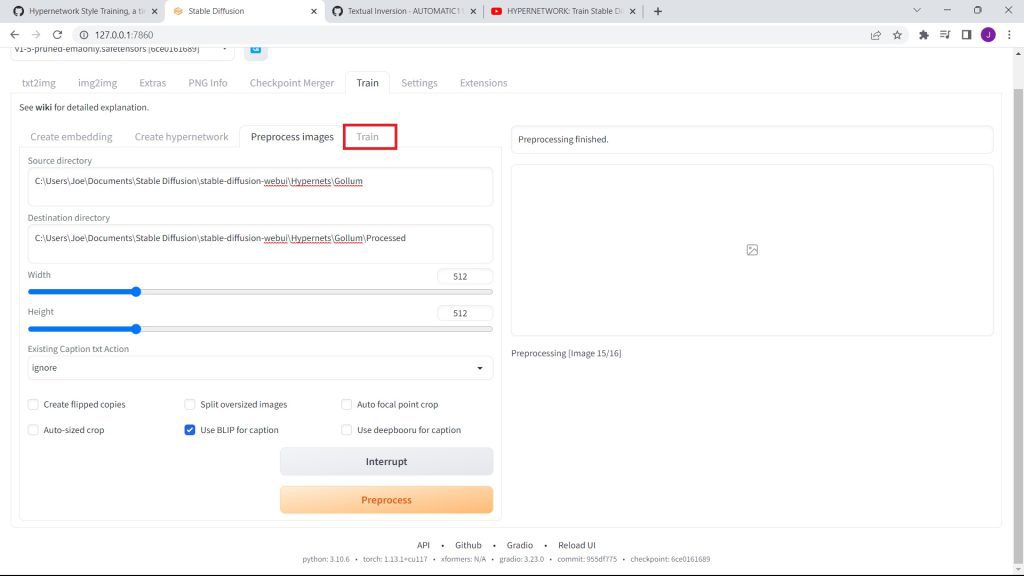Uncheck Use BLIP for caption
The height and width of the screenshot is (576, 1024).
click(x=190, y=430)
